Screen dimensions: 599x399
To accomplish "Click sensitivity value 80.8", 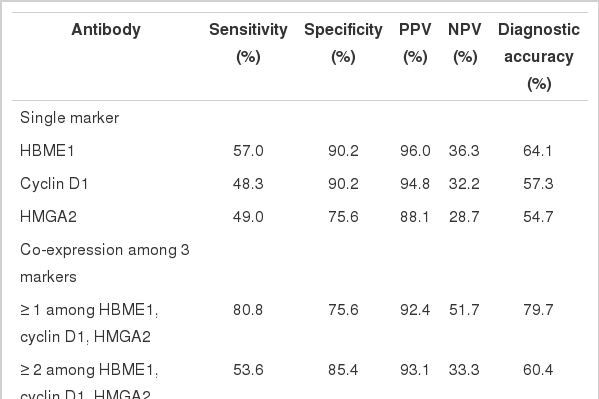I will coord(248,310).
